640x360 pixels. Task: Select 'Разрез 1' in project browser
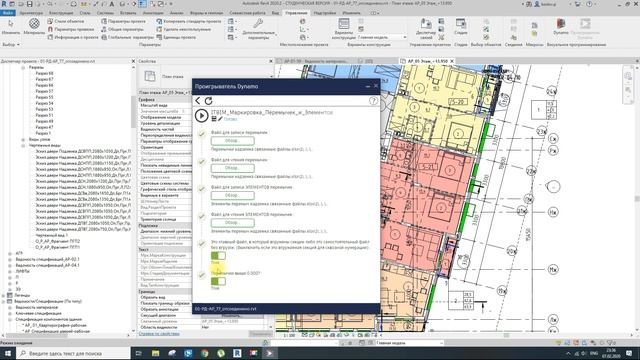click(x=43, y=133)
